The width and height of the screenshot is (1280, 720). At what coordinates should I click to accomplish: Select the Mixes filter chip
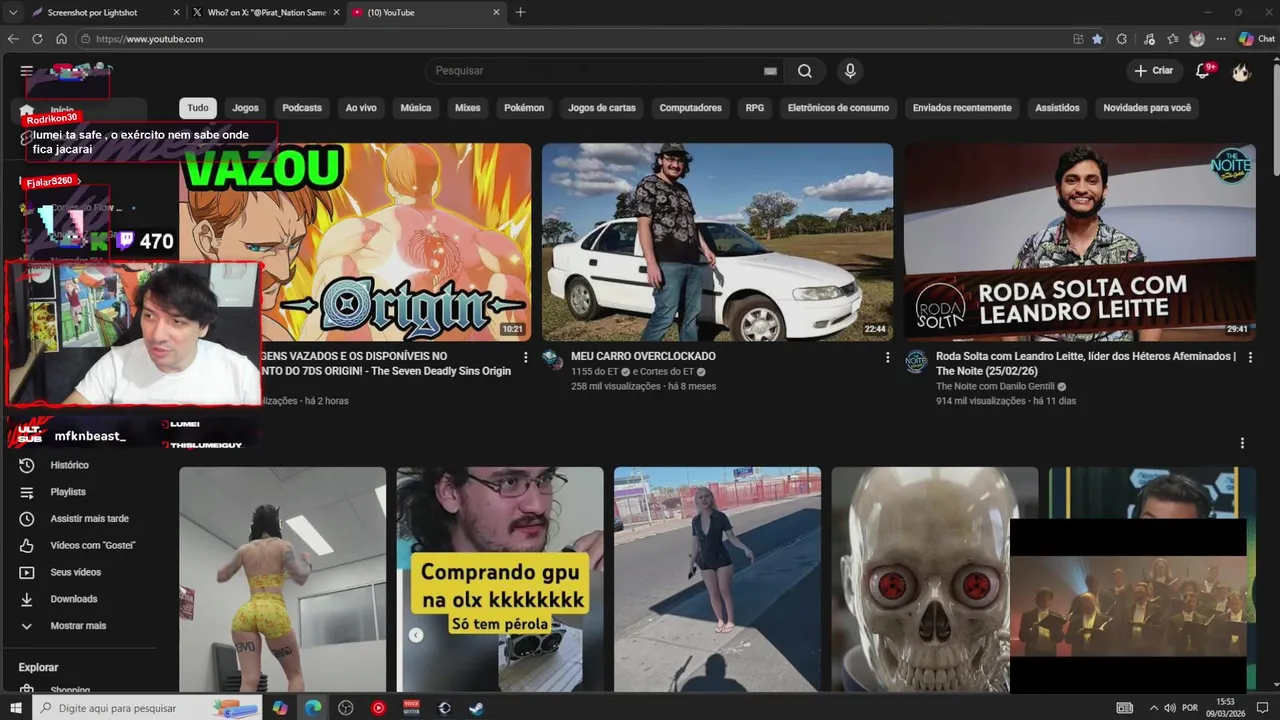tap(467, 108)
